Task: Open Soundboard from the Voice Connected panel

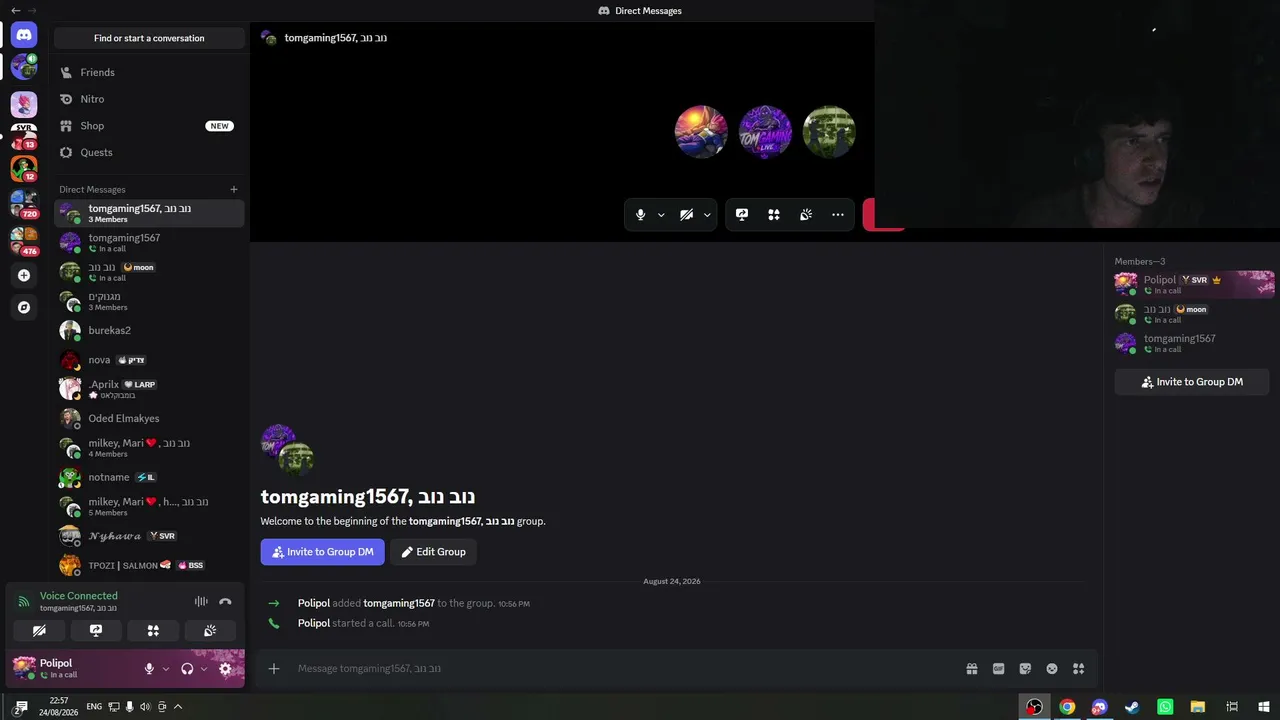Action: click(210, 631)
